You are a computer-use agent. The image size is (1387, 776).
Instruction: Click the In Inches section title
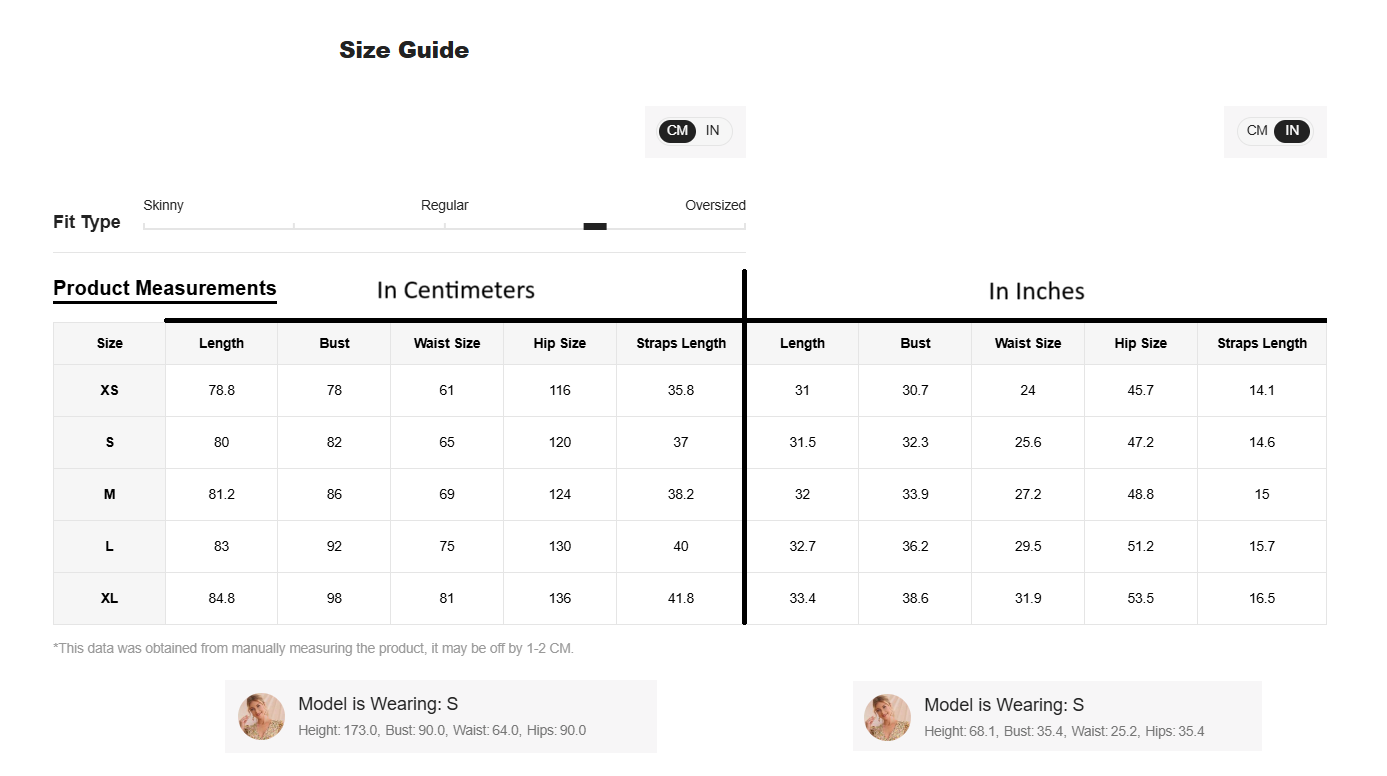[x=1036, y=292]
